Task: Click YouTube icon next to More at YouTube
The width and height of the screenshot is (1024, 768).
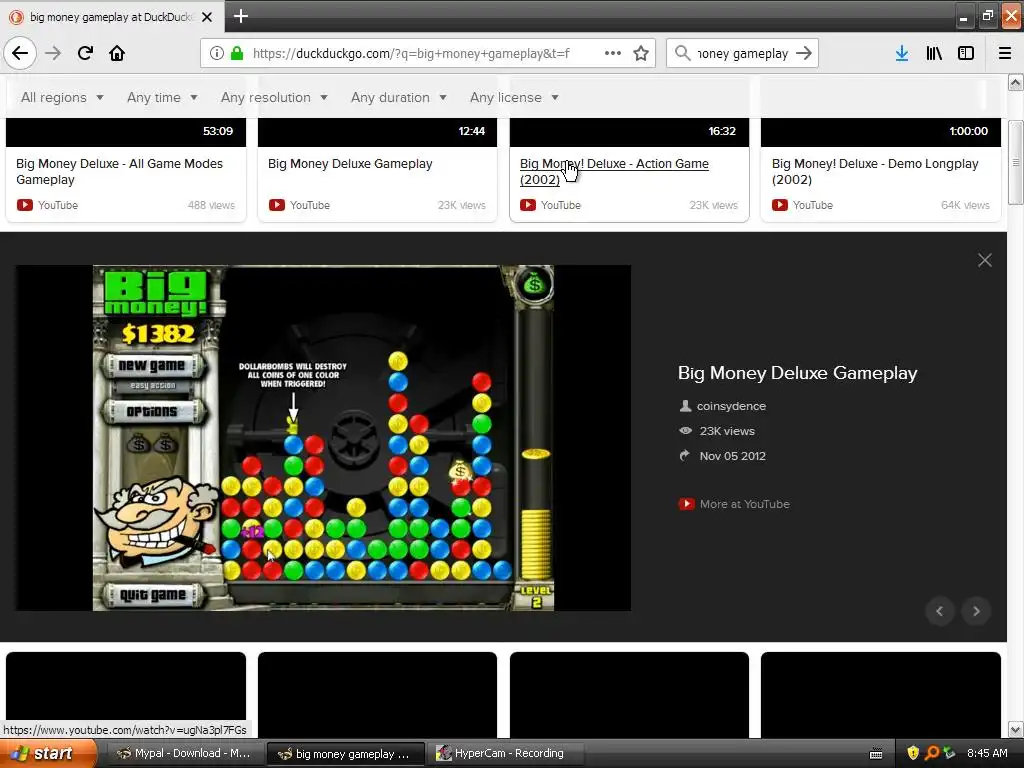Action: tap(686, 504)
